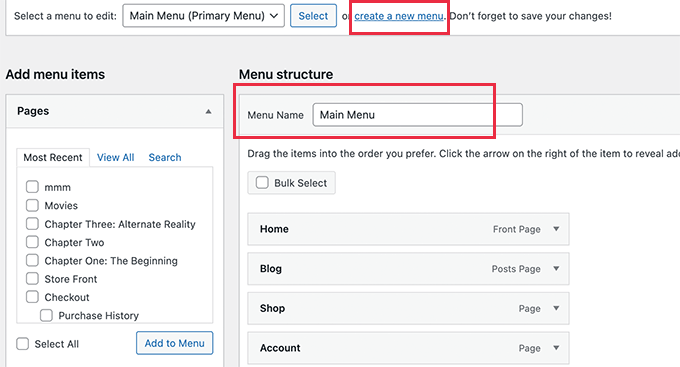
Task: Expand the Home menu item arrow
Action: tap(556, 229)
